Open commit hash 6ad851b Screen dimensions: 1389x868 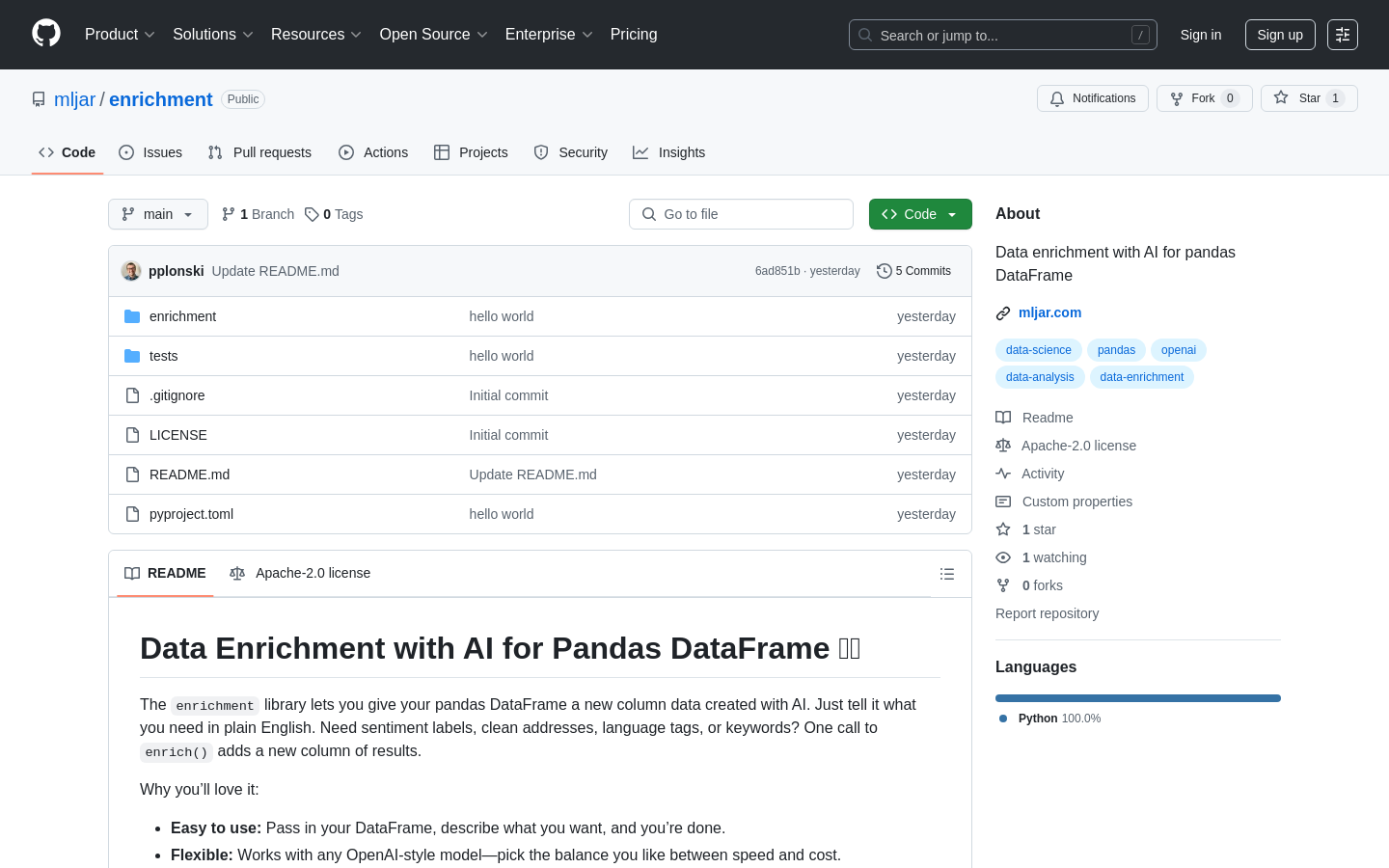pos(777,271)
